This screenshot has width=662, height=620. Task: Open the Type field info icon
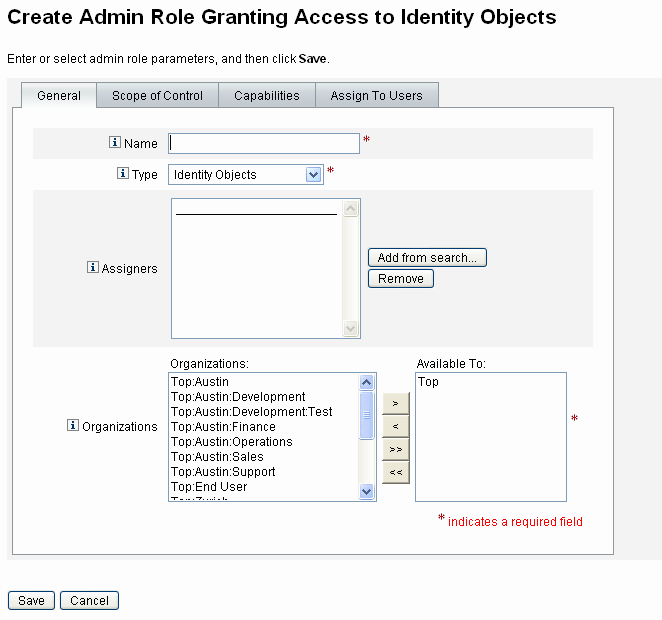[x=122, y=173]
